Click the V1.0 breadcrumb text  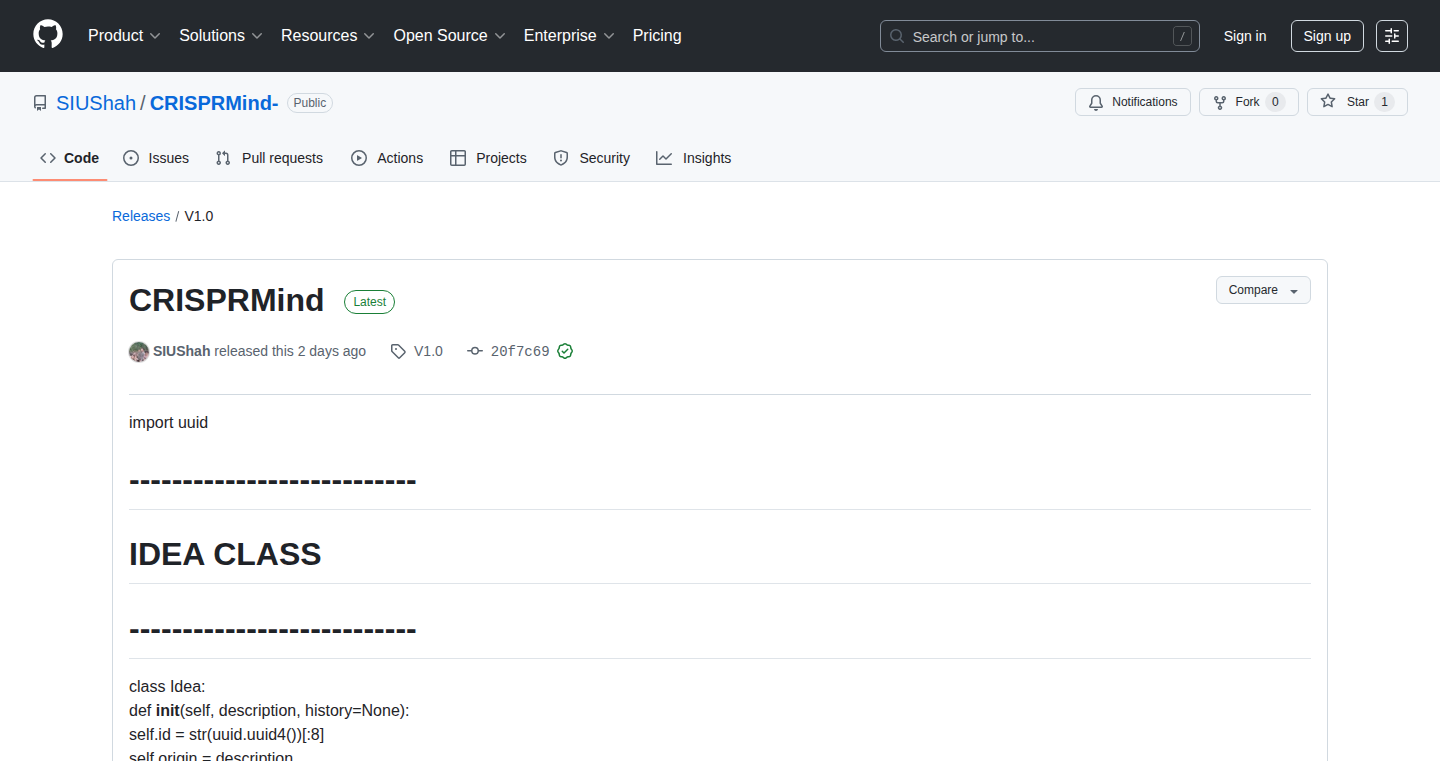pyautogui.click(x=199, y=216)
